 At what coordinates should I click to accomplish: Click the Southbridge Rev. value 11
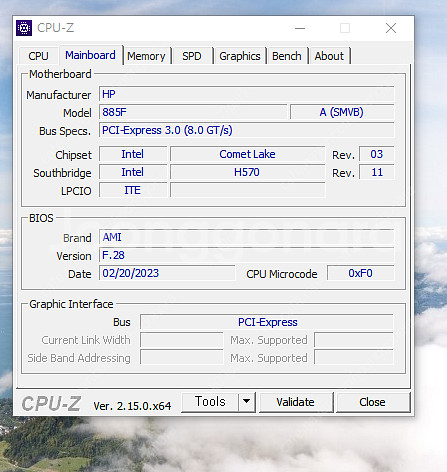click(377, 172)
